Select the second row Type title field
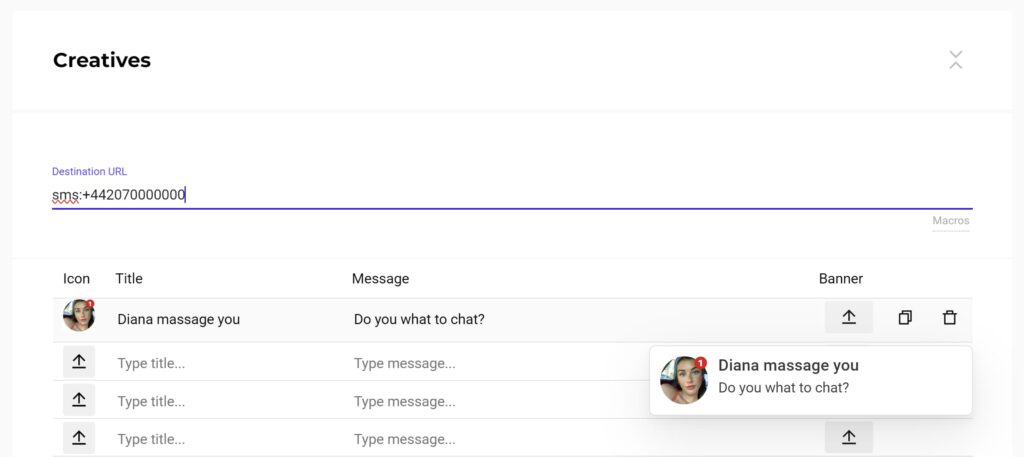Viewport: 1024px width, 457px height. [230, 363]
